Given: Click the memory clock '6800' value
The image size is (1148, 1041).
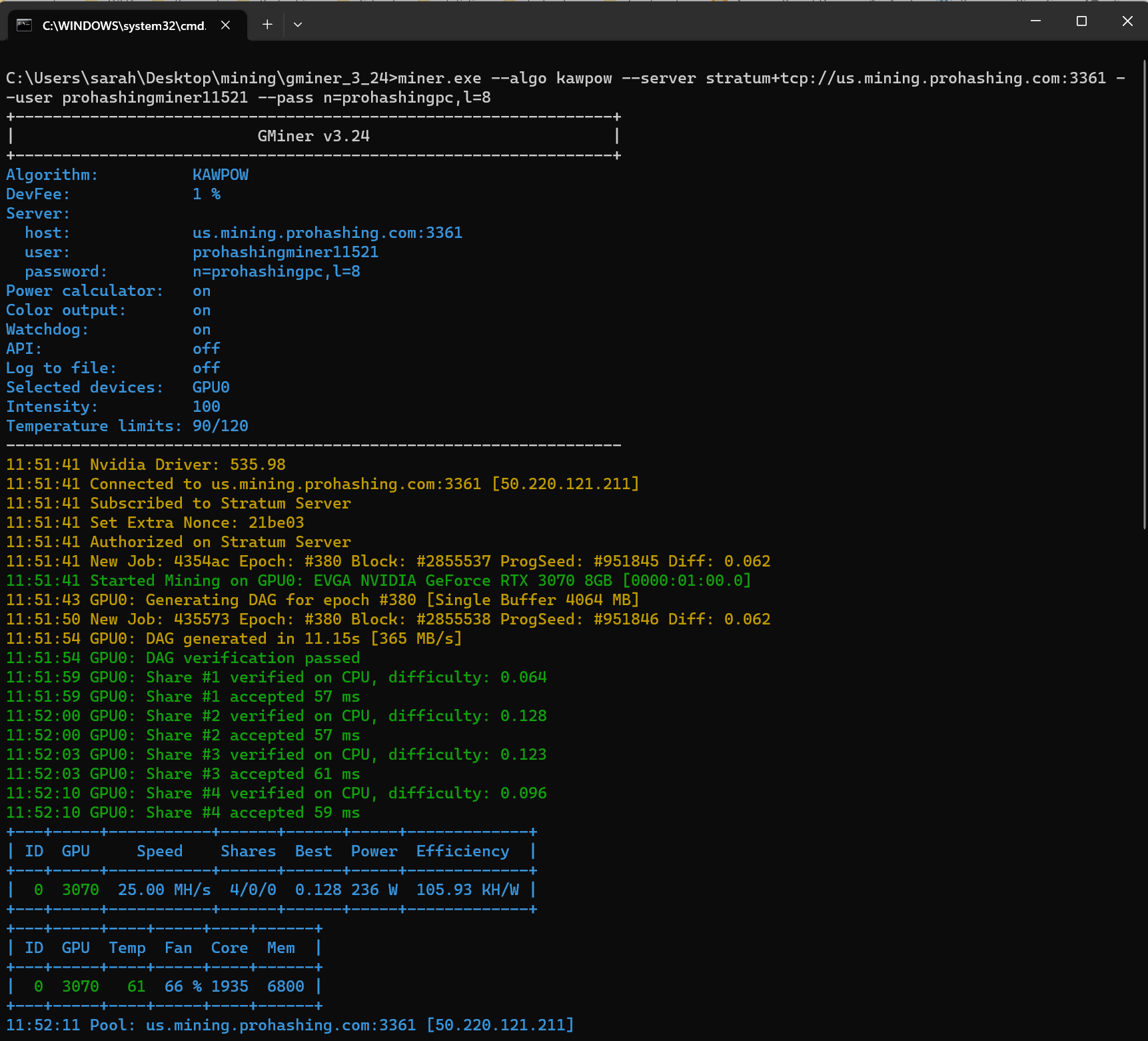Looking at the screenshot, I should click(x=286, y=986).
